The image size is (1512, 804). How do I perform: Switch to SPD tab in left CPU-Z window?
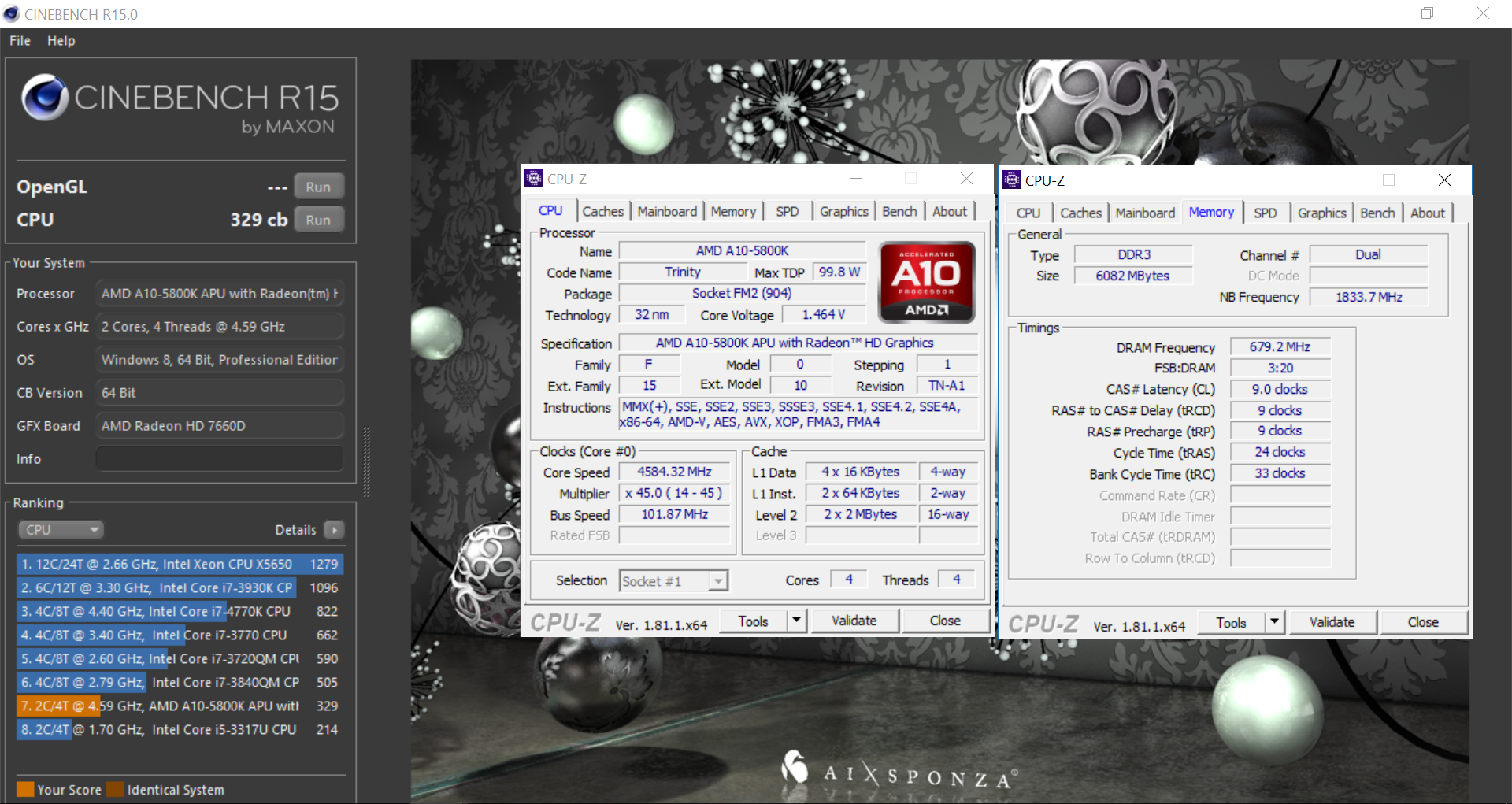pyautogui.click(x=787, y=211)
